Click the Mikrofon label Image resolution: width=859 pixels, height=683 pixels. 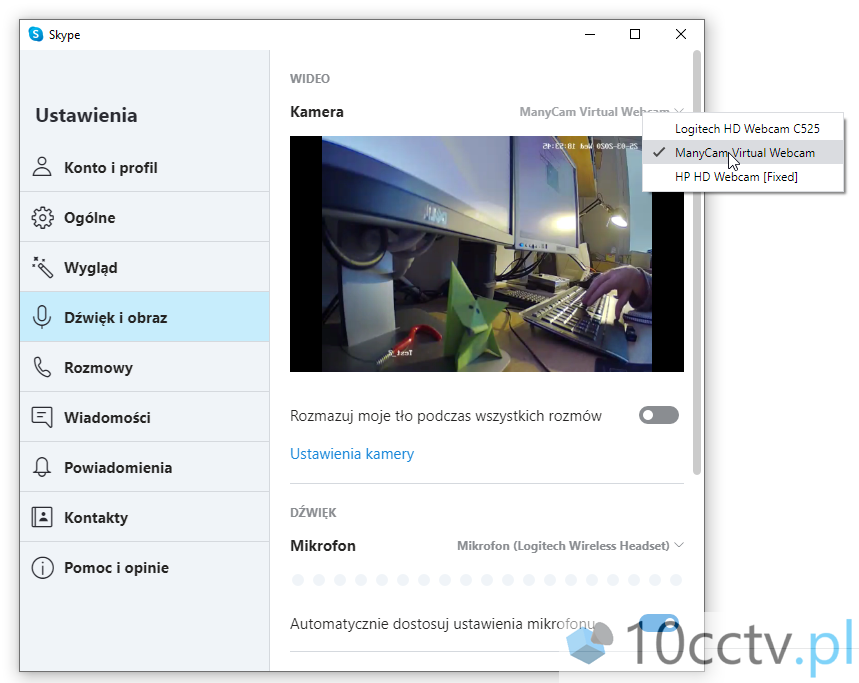323,546
